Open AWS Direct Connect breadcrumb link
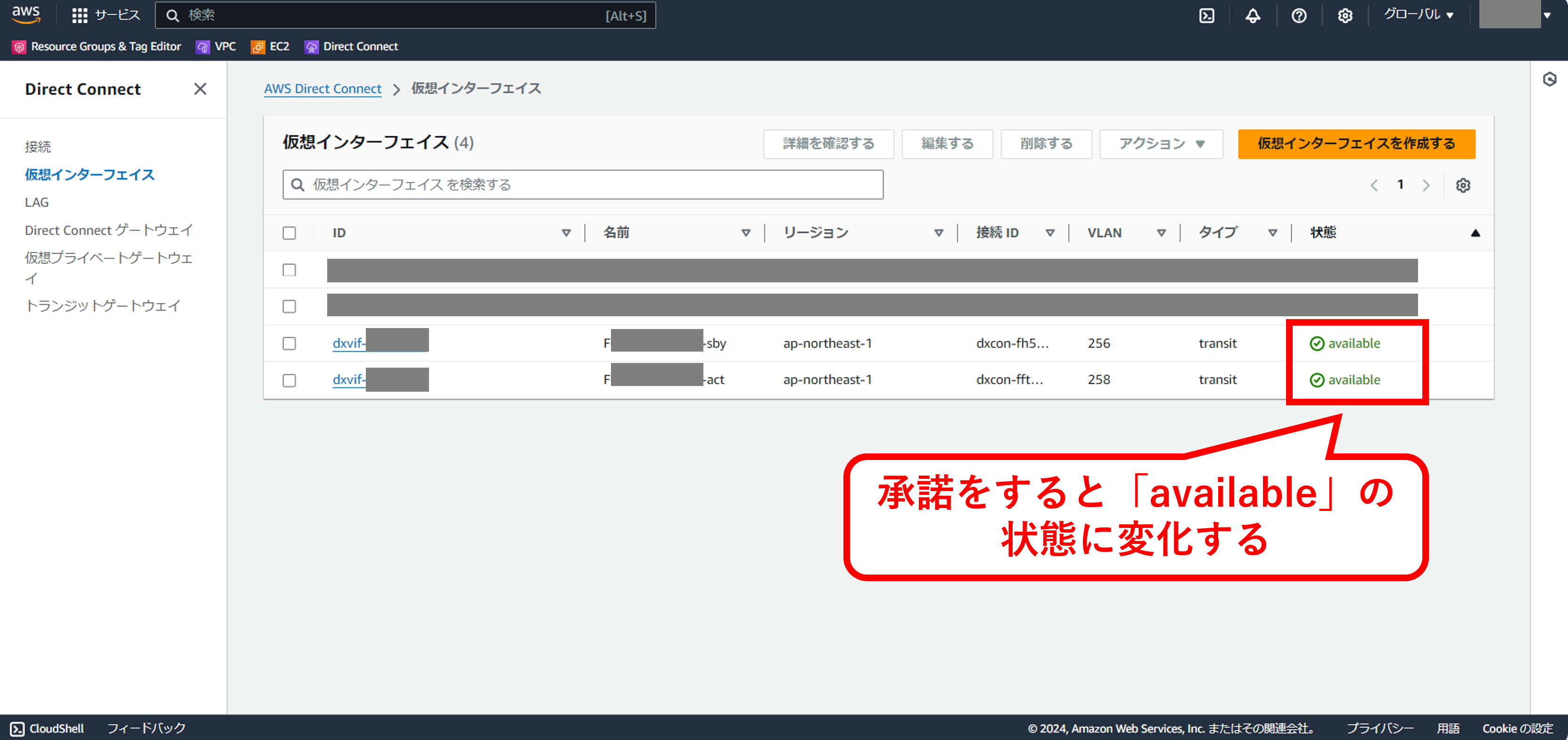1568x740 pixels. pyautogui.click(x=322, y=89)
